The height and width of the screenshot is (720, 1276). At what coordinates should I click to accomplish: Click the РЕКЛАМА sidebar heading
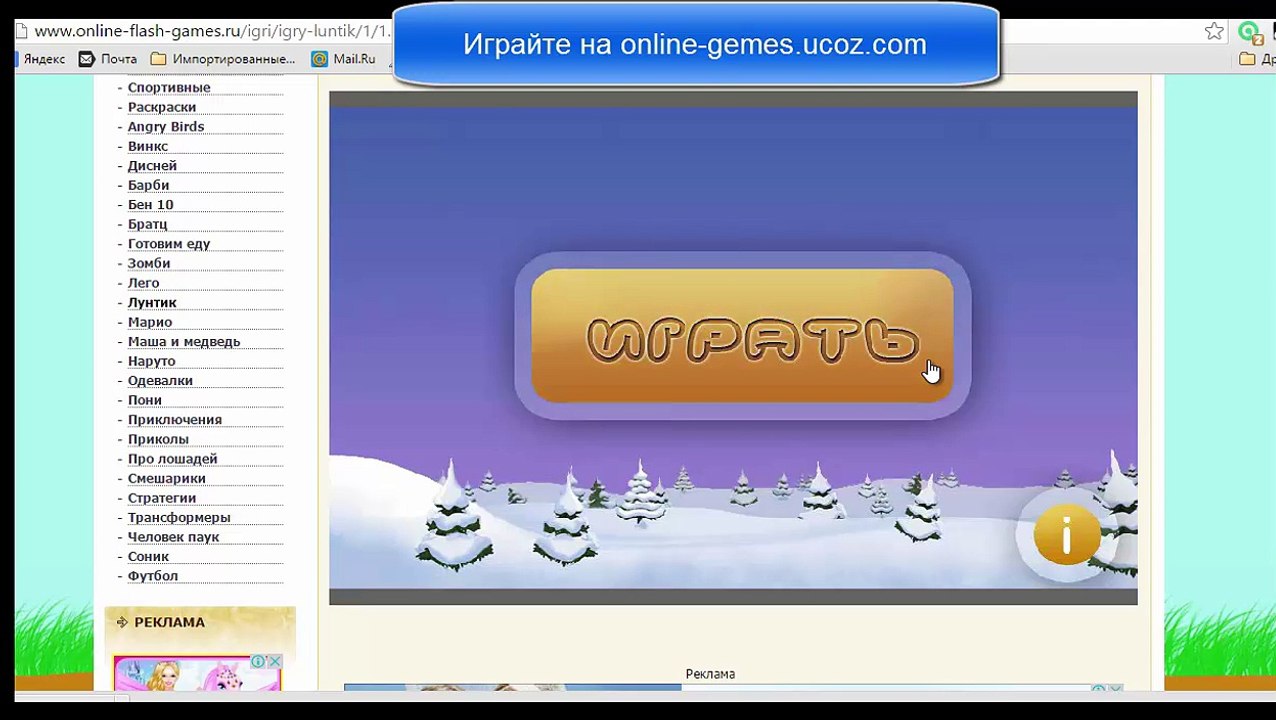(169, 622)
